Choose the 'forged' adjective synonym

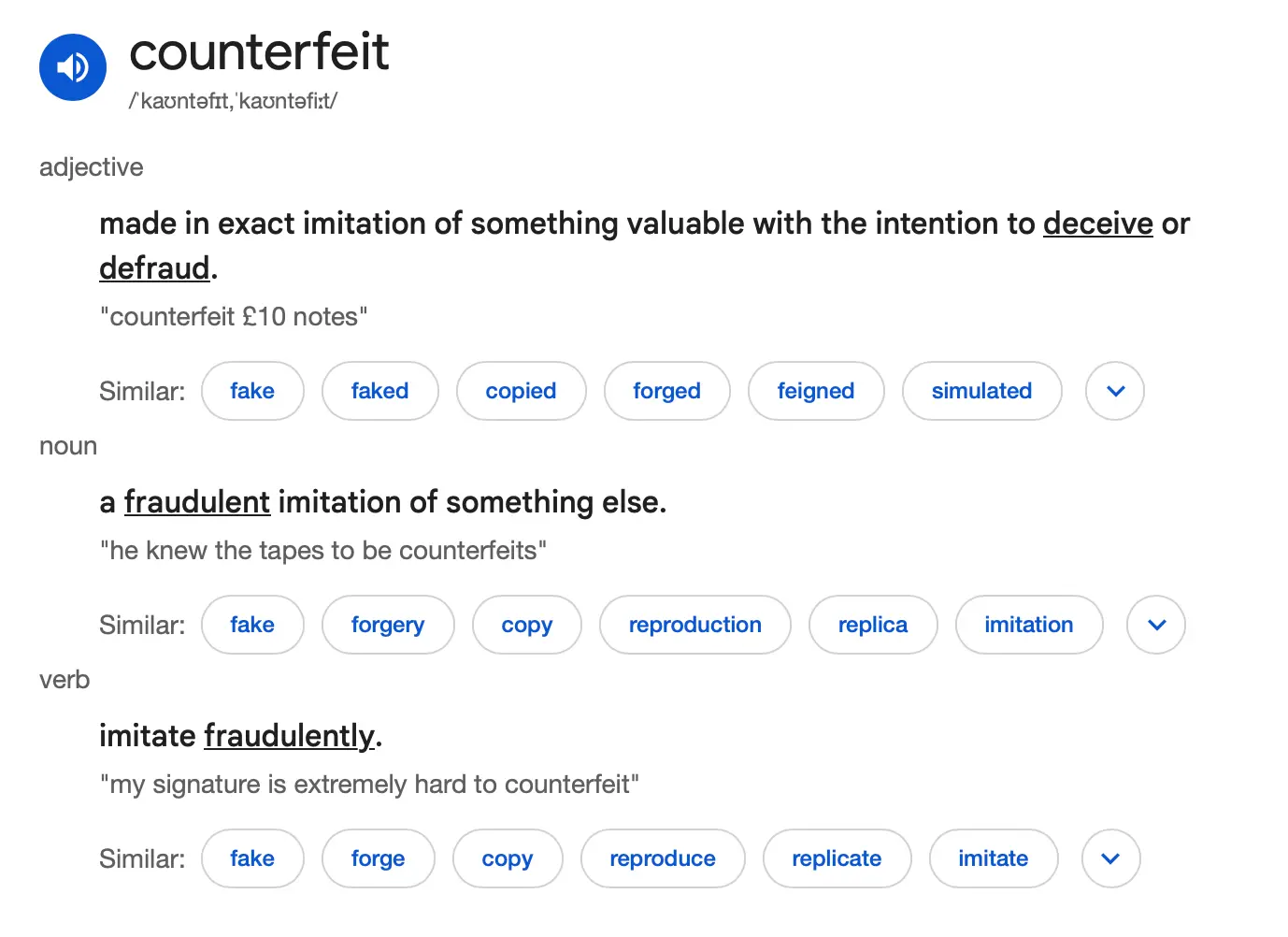666,391
